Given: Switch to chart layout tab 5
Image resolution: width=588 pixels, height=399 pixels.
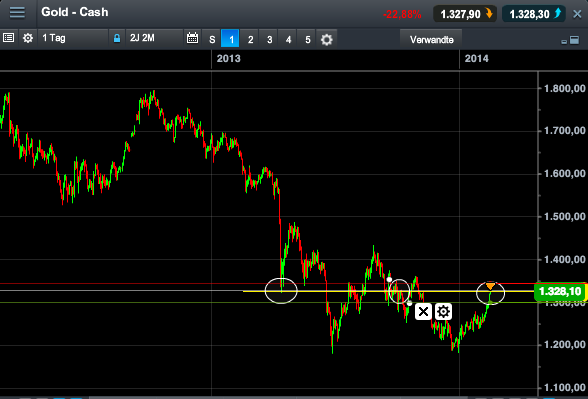Looking at the screenshot, I should point(308,39).
